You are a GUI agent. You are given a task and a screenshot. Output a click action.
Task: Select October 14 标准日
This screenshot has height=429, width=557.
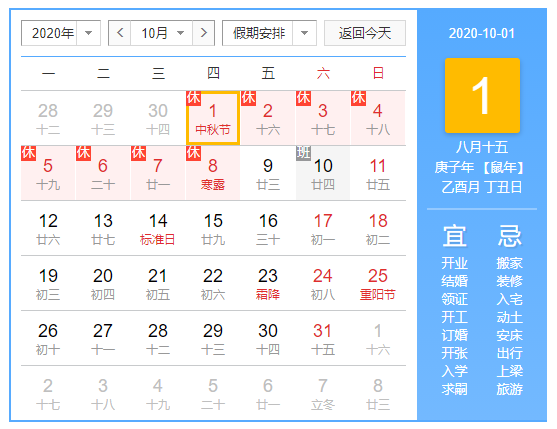pyautogui.click(x=158, y=228)
